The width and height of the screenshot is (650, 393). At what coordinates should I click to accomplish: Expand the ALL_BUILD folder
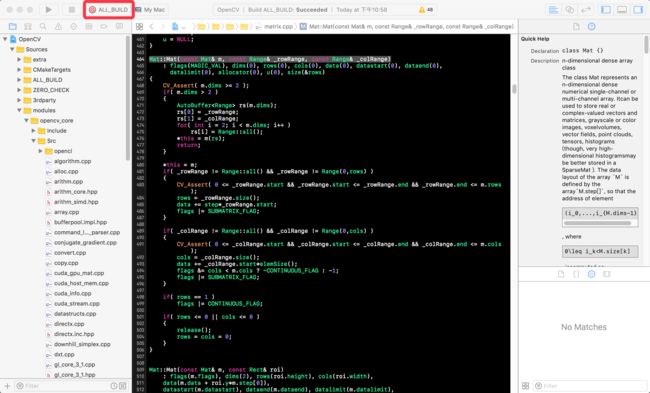[19, 80]
